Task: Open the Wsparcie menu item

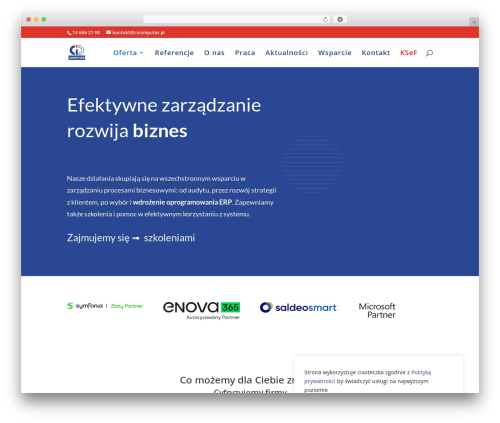Action: click(x=334, y=53)
